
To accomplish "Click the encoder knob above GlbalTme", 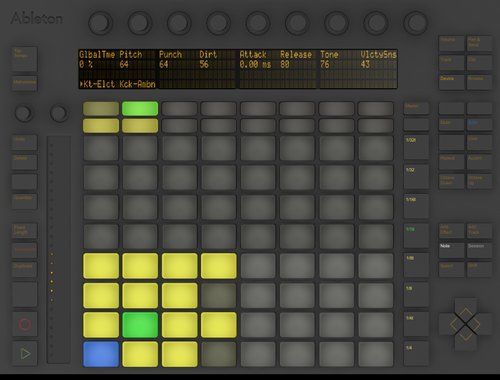I will click(100, 23).
